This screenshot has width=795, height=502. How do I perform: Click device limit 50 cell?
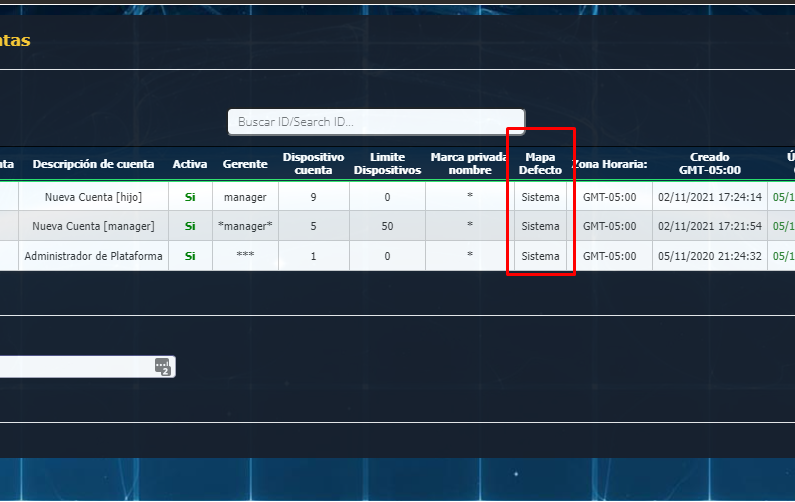tap(387, 226)
